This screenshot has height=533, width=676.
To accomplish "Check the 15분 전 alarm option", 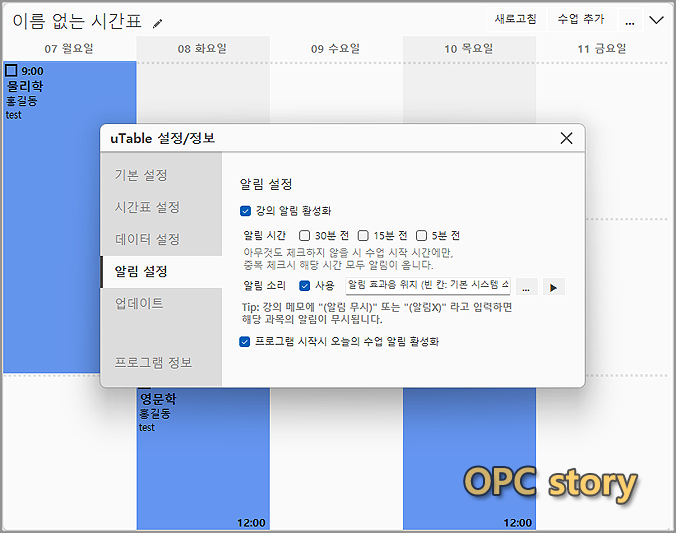I will [x=363, y=235].
